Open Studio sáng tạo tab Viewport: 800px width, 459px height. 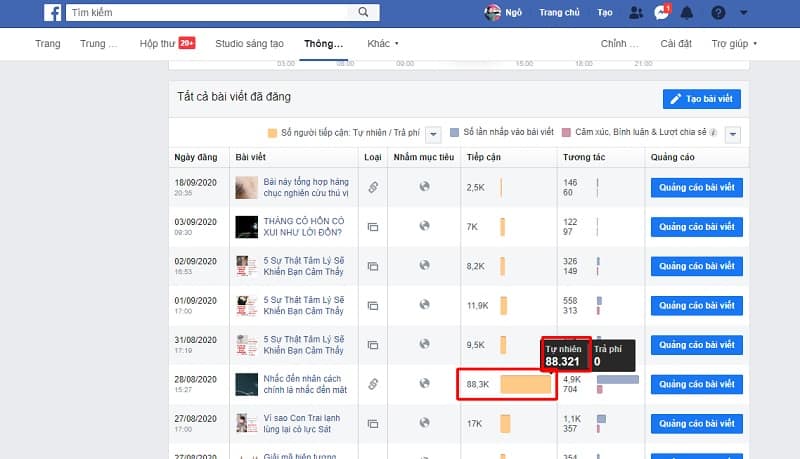coord(249,44)
